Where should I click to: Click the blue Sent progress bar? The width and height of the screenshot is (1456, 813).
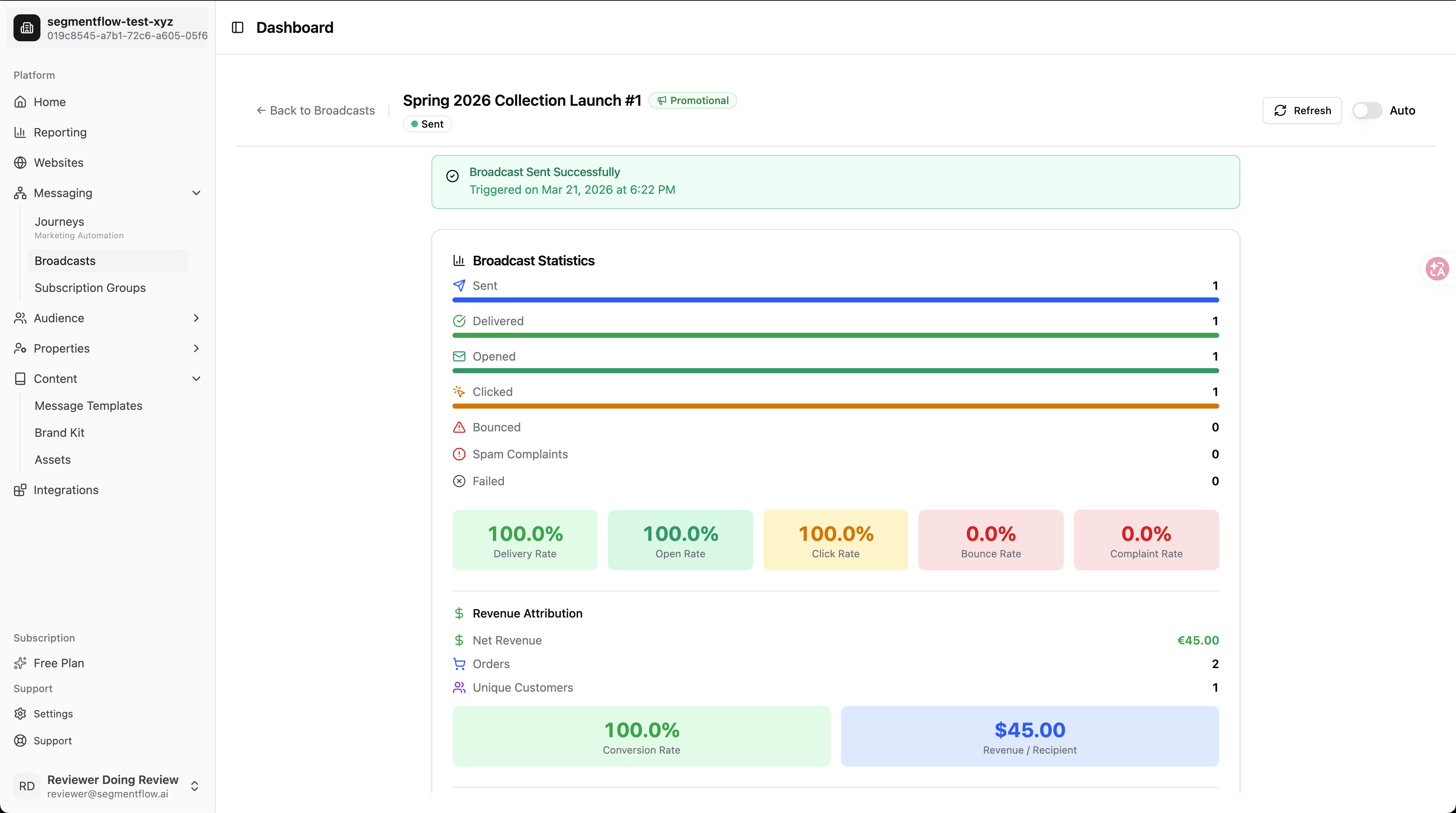[835, 300]
